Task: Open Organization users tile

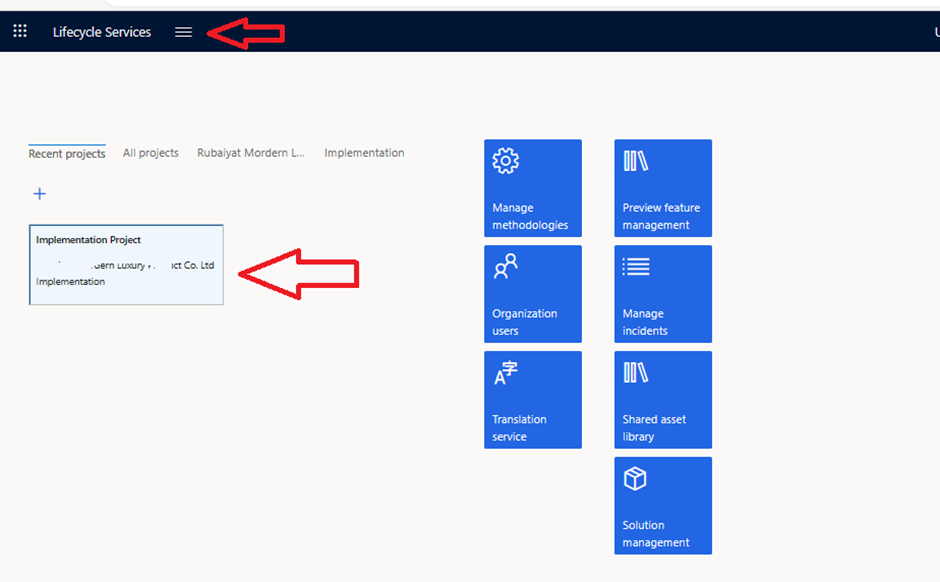Action: [533, 294]
